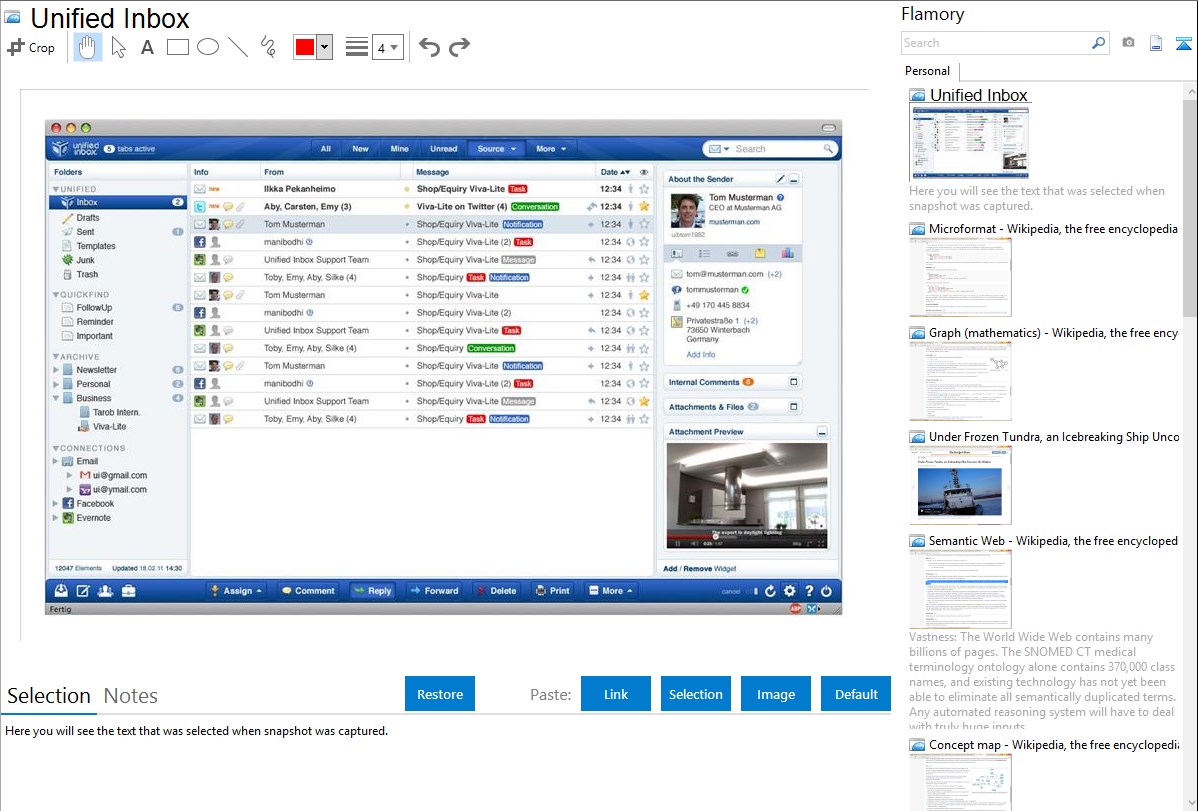The width and height of the screenshot is (1198, 811).
Task: Open the Assign dropdown in snapshot toolbar
Action: [237, 591]
